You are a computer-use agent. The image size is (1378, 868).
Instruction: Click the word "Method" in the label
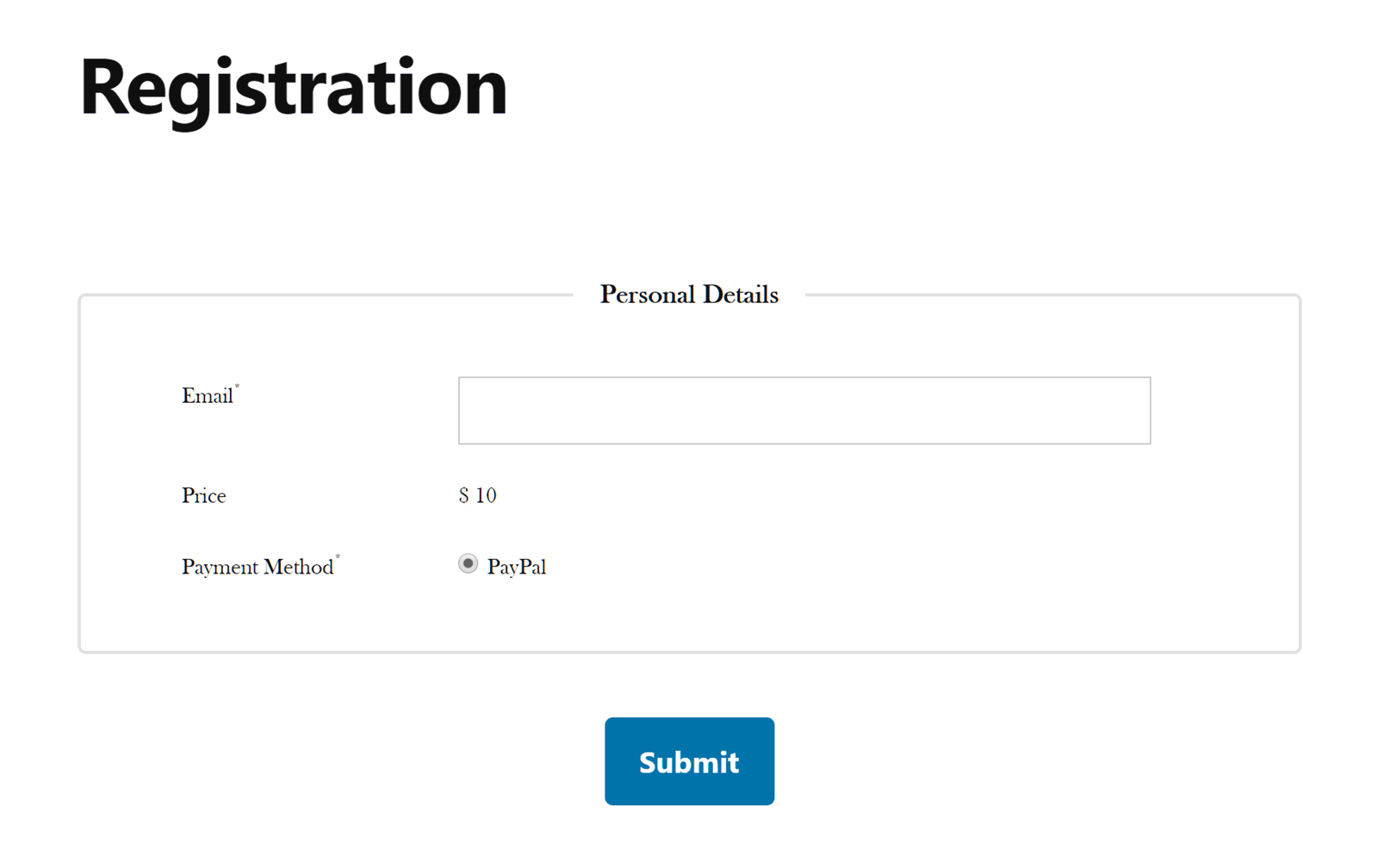click(x=298, y=567)
